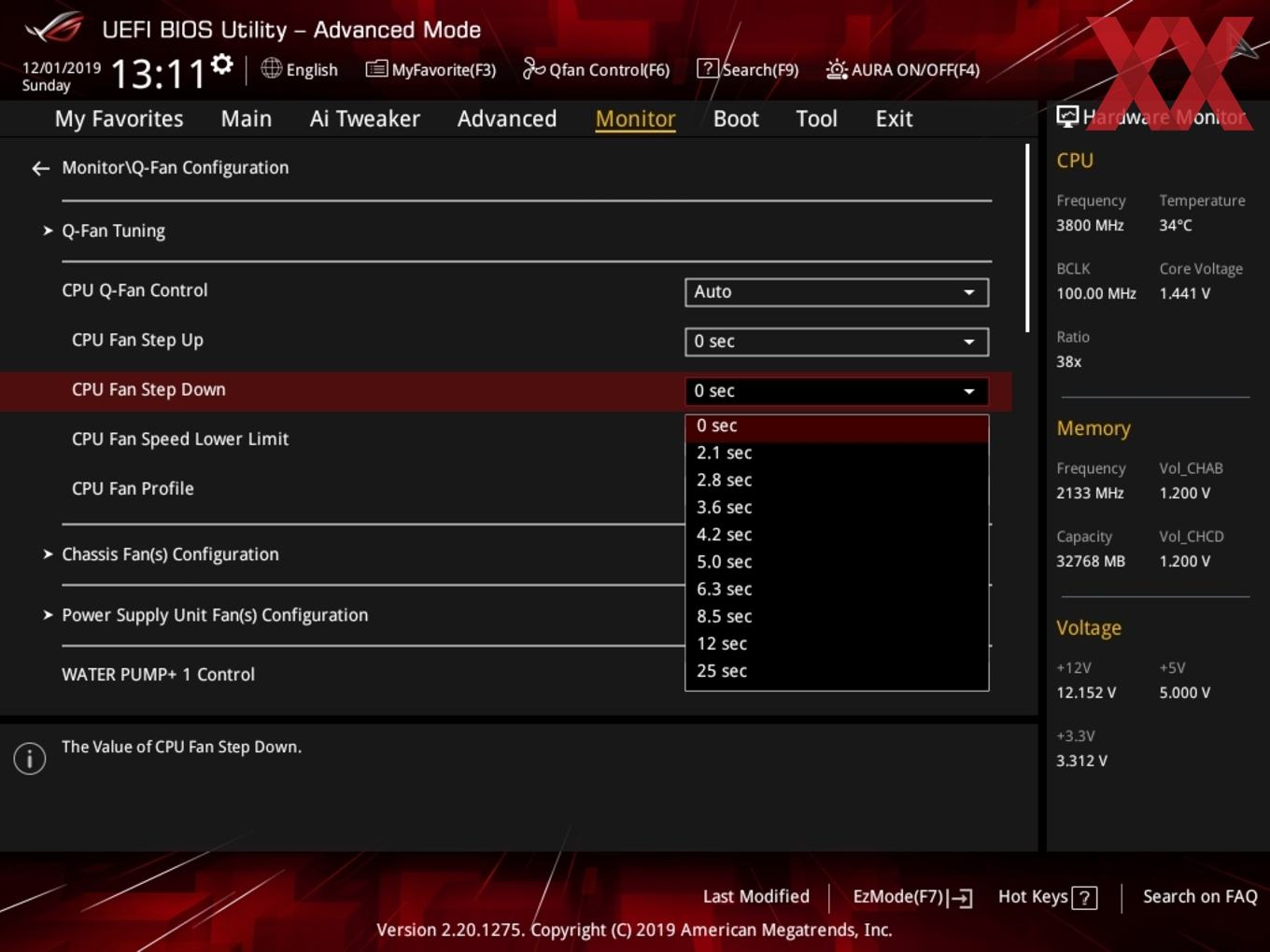The image size is (1270, 952).
Task: Select 12 sec option
Action: point(837,644)
